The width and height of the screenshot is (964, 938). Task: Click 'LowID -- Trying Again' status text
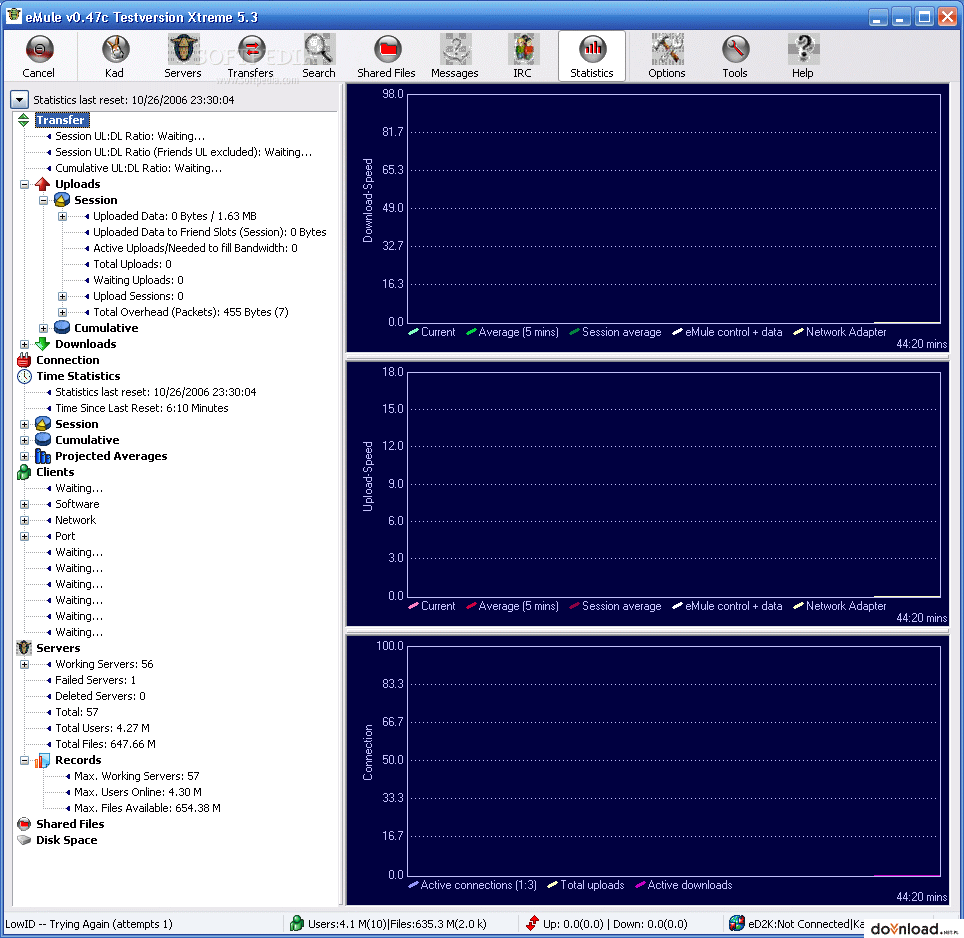[89, 924]
